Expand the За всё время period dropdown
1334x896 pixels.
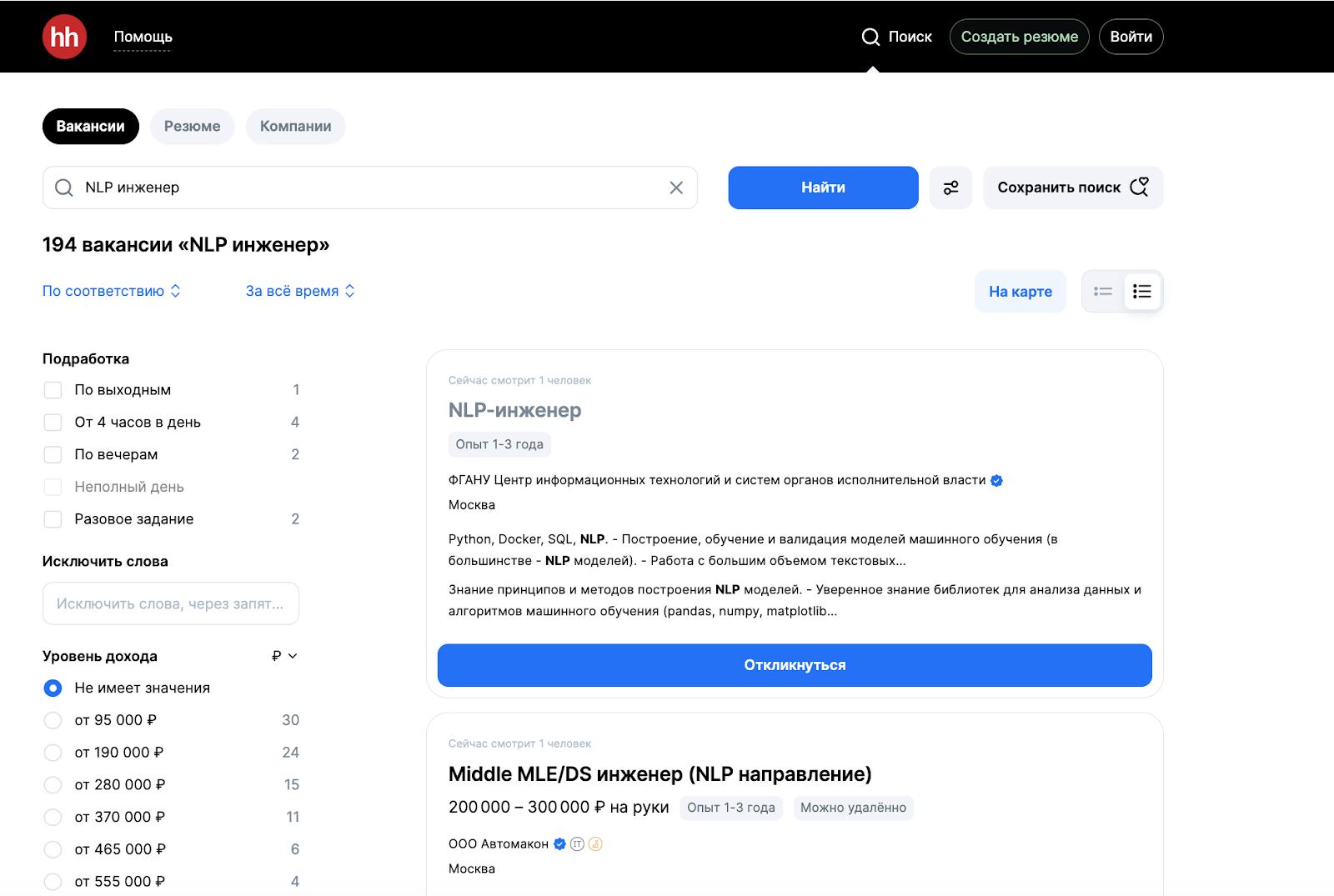click(x=300, y=291)
